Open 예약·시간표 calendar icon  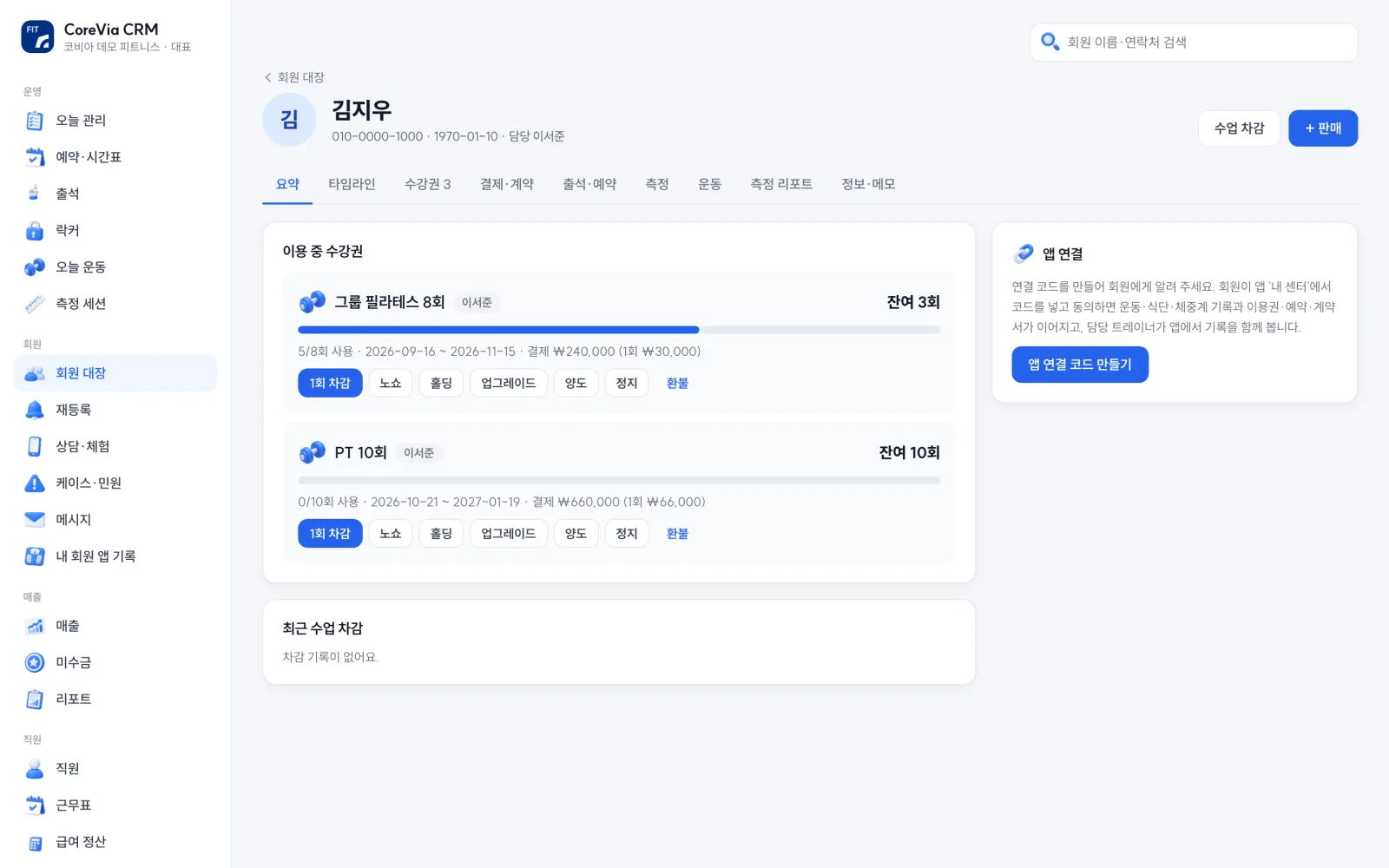pyautogui.click(x=35, y=157)
